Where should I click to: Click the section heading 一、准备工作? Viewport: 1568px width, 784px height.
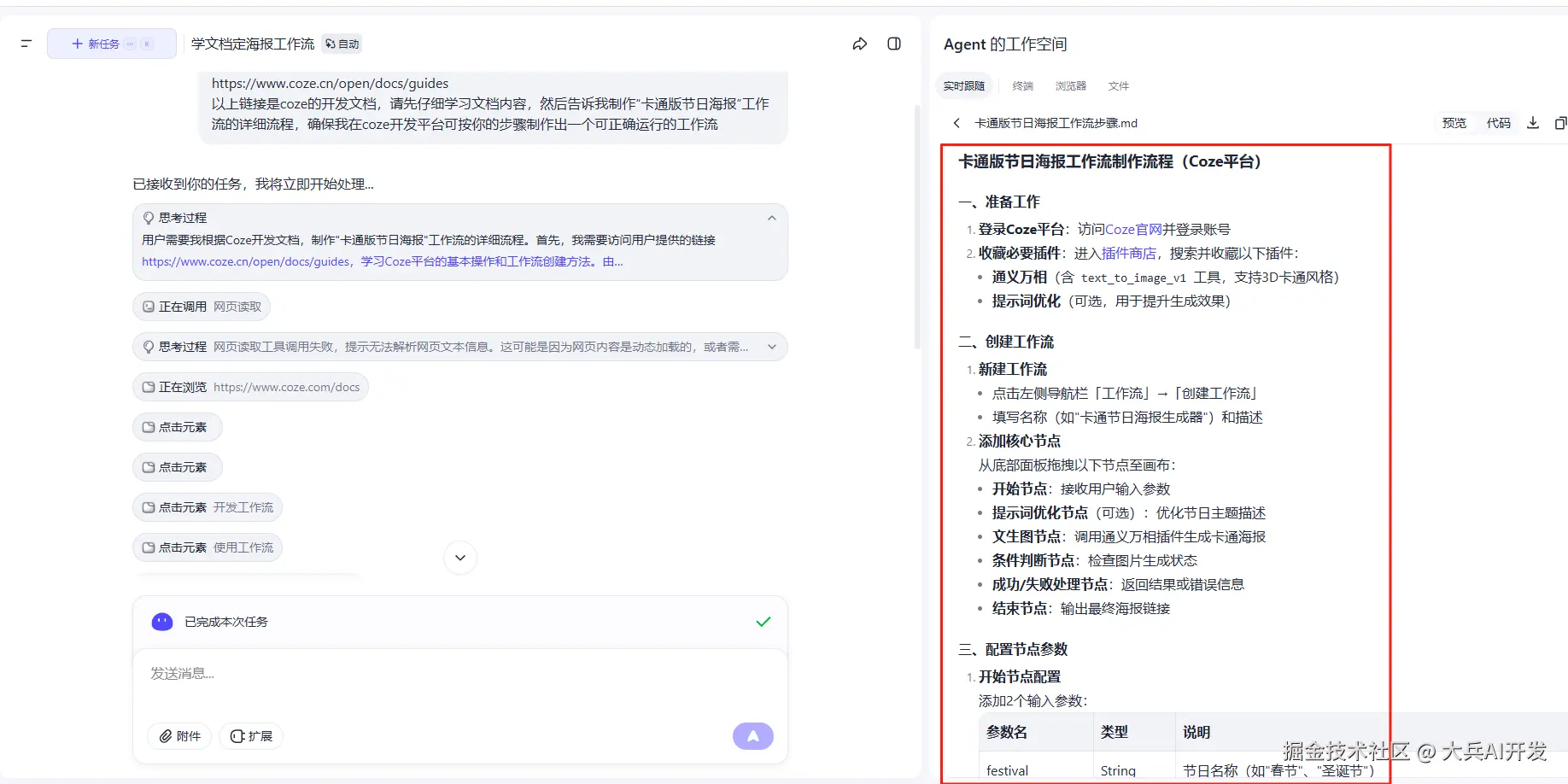999,202
